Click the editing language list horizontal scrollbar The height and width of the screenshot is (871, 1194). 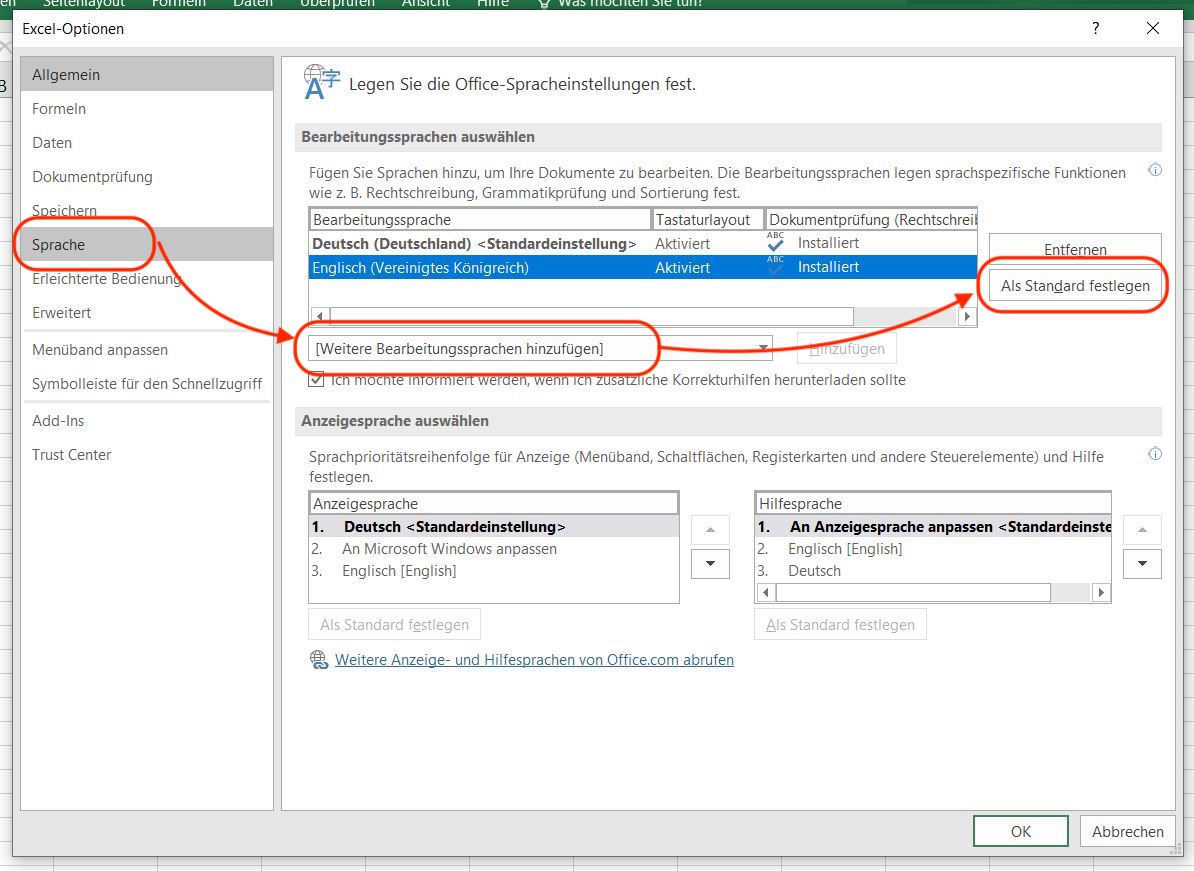click(592, 316)
